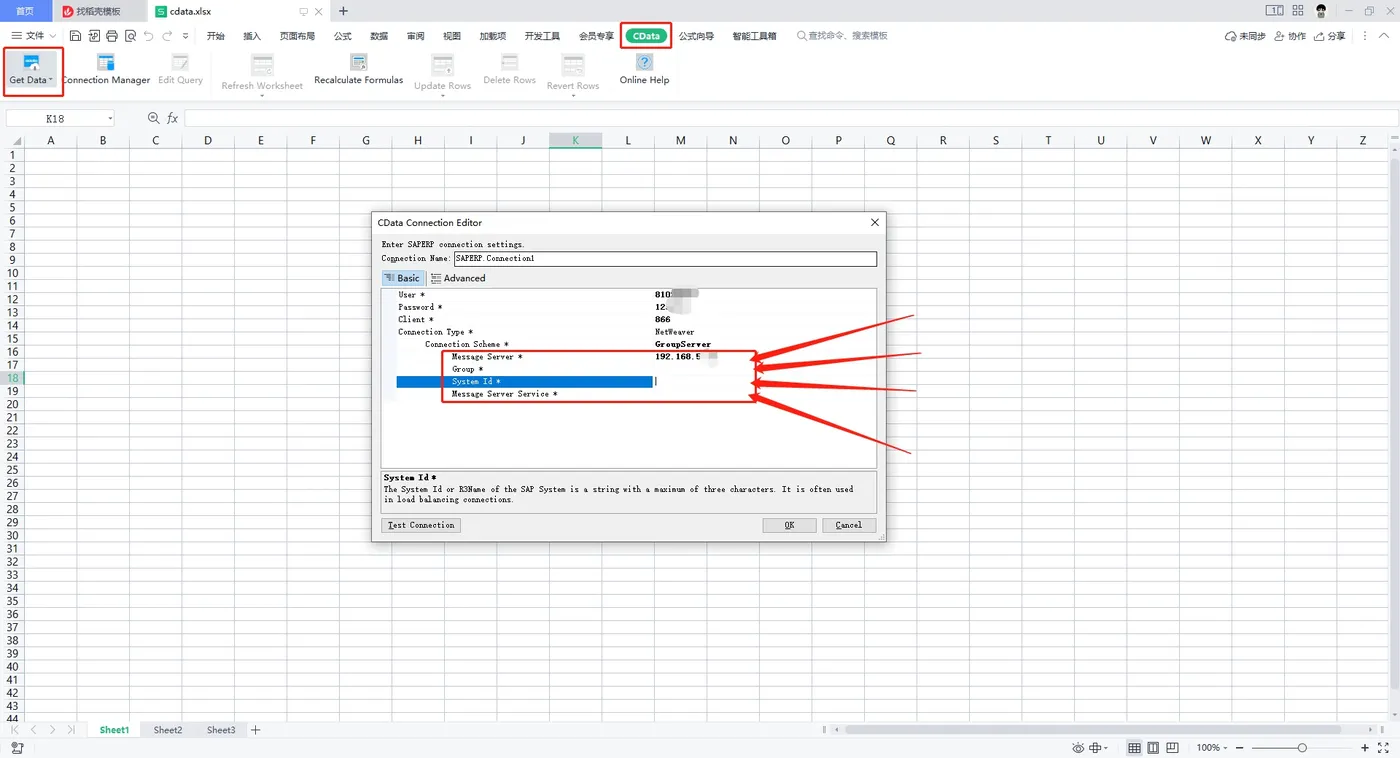Click the Test Connection button

tap(421, 525)
